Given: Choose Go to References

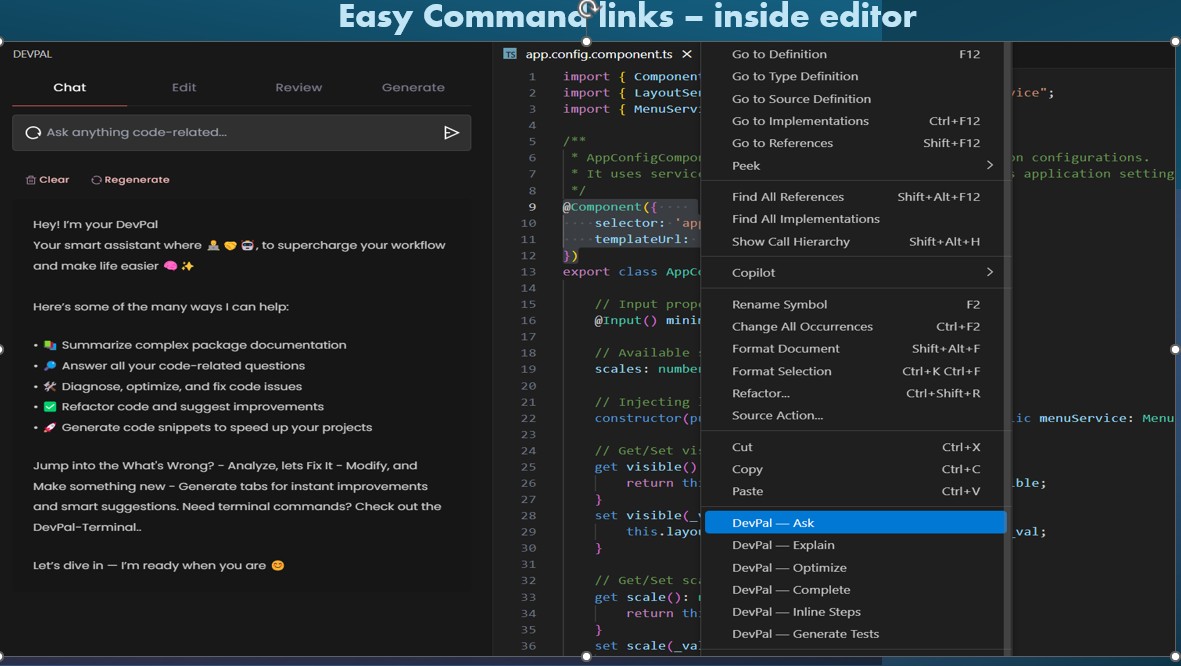Looking at the screenshot, I should tap(856, 143).
